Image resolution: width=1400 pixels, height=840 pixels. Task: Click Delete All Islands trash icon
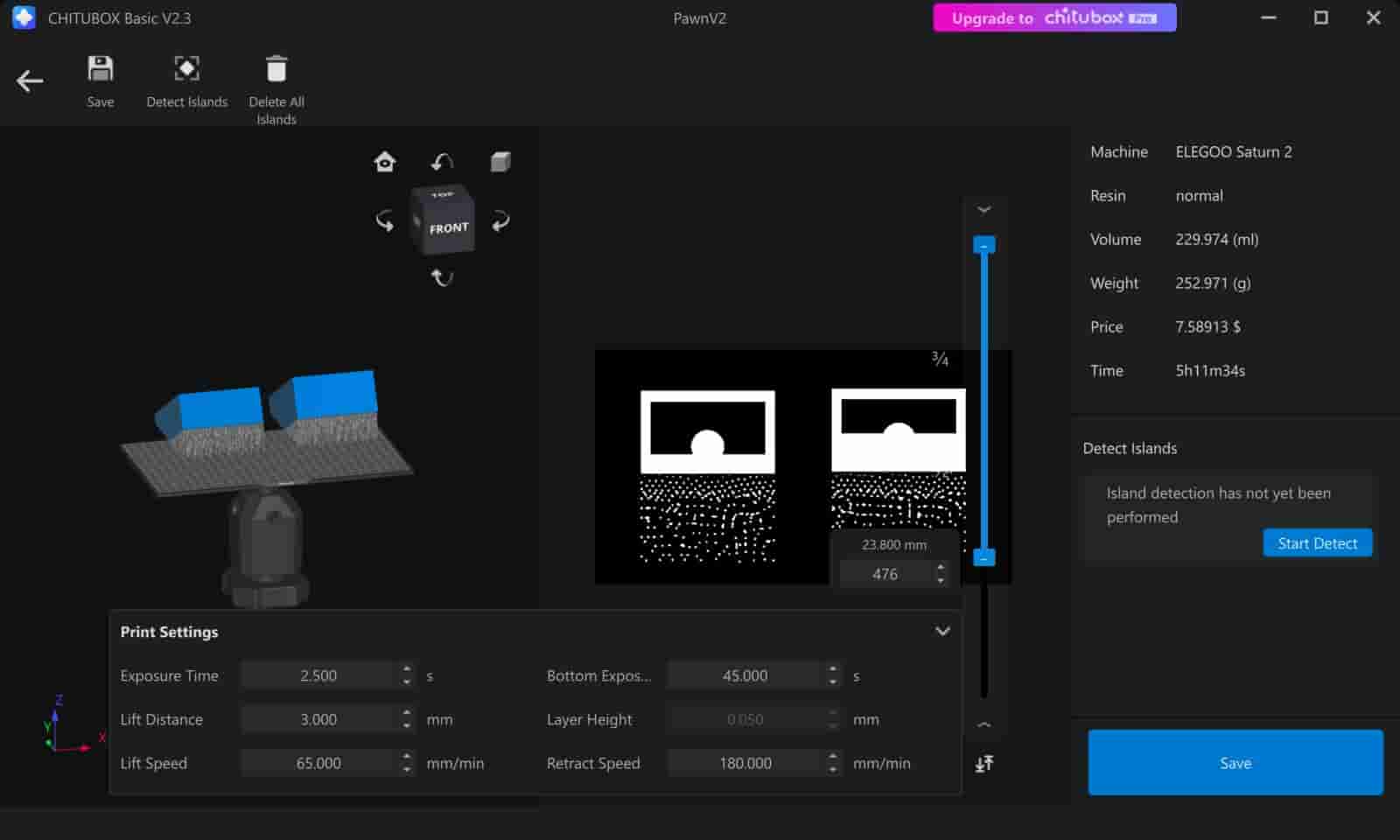coord(276,69)
